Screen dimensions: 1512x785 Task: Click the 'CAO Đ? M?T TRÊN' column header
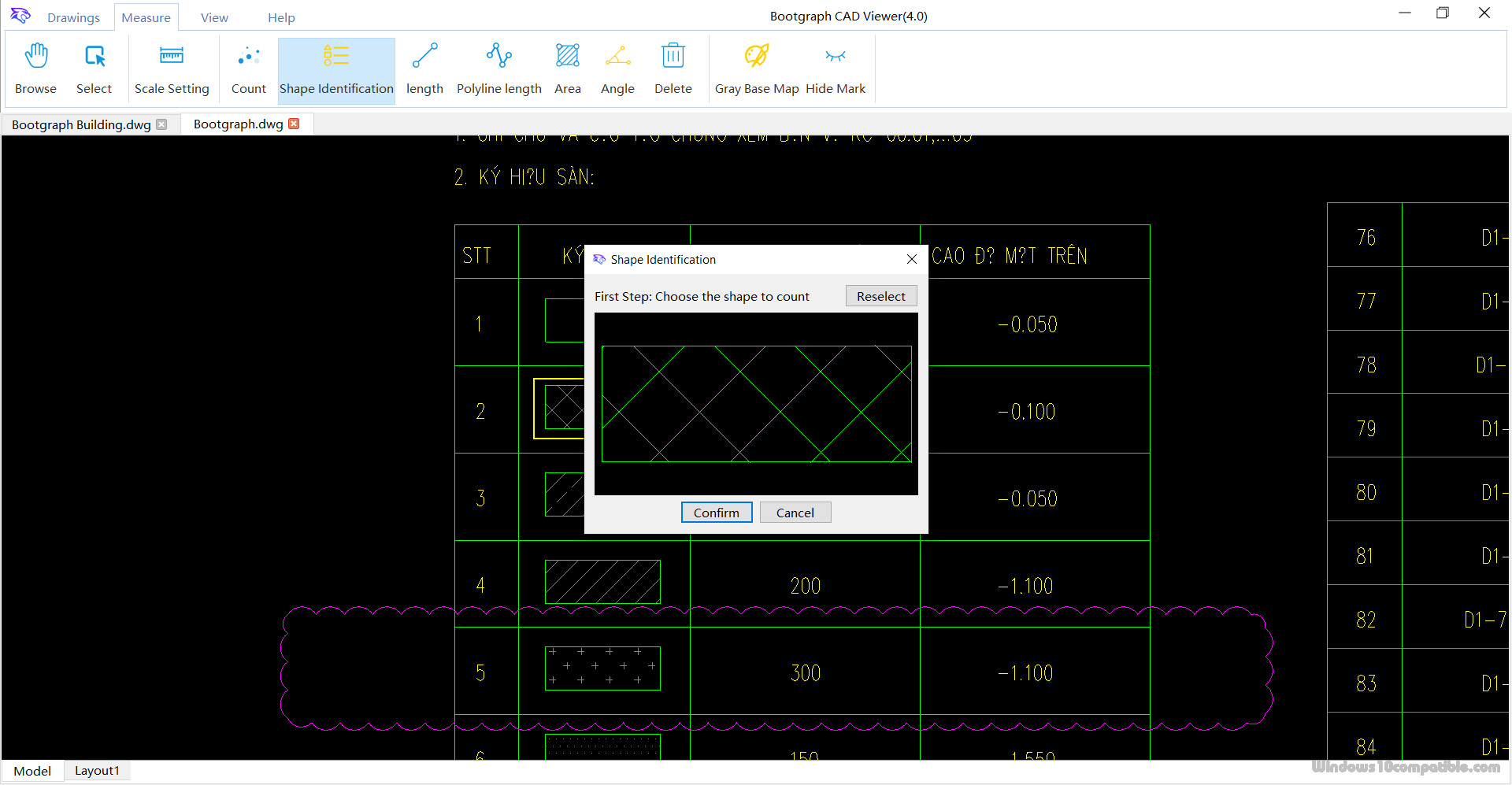pos(1010,256)
